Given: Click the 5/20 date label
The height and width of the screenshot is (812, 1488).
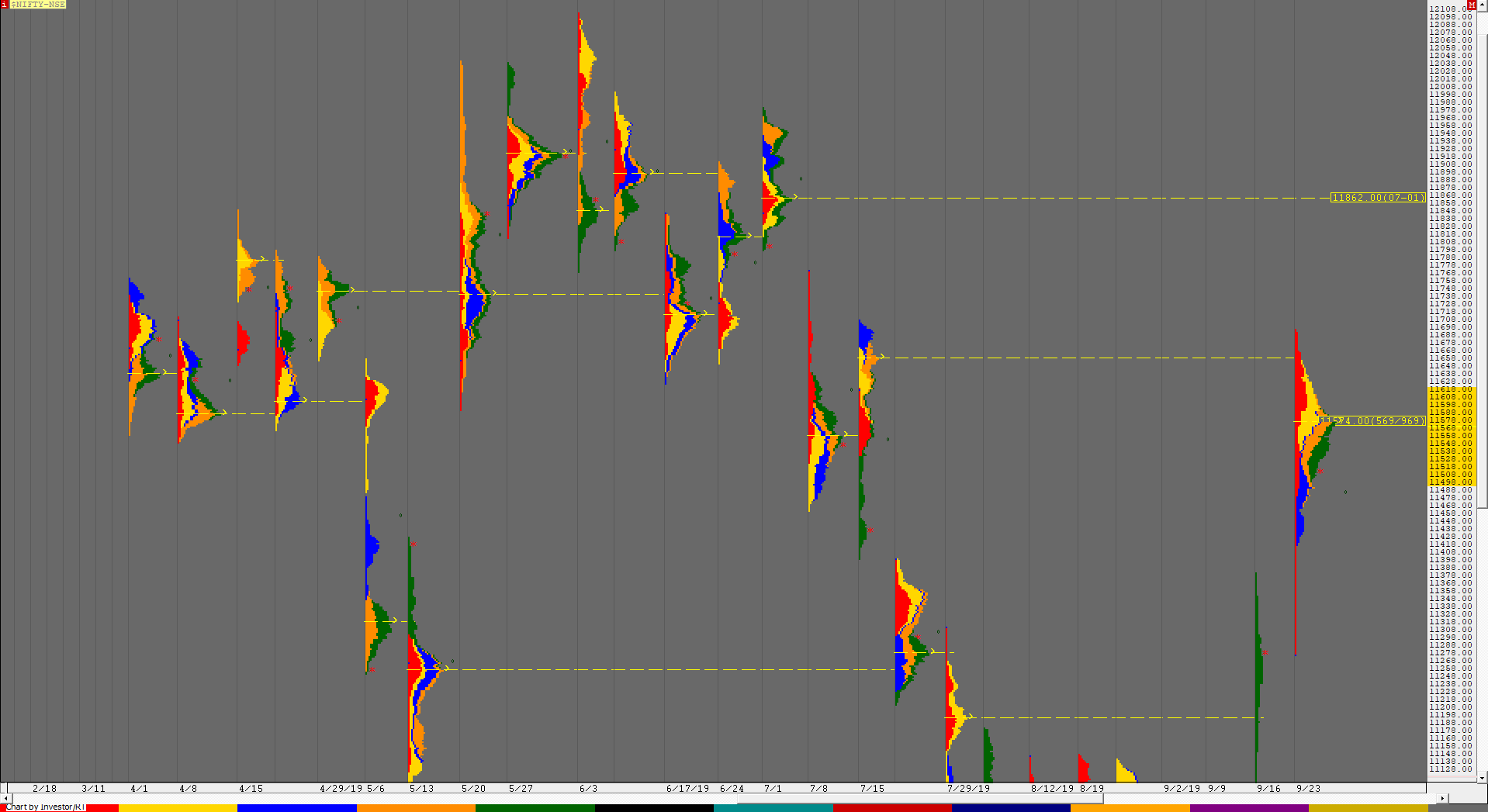Looking at the screenshot, I should tap(473, 788).
